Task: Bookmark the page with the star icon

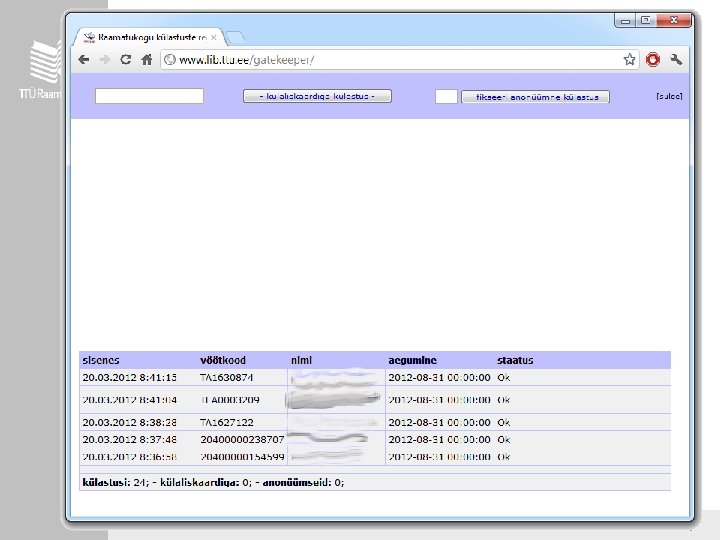Action: click(629, 59)
